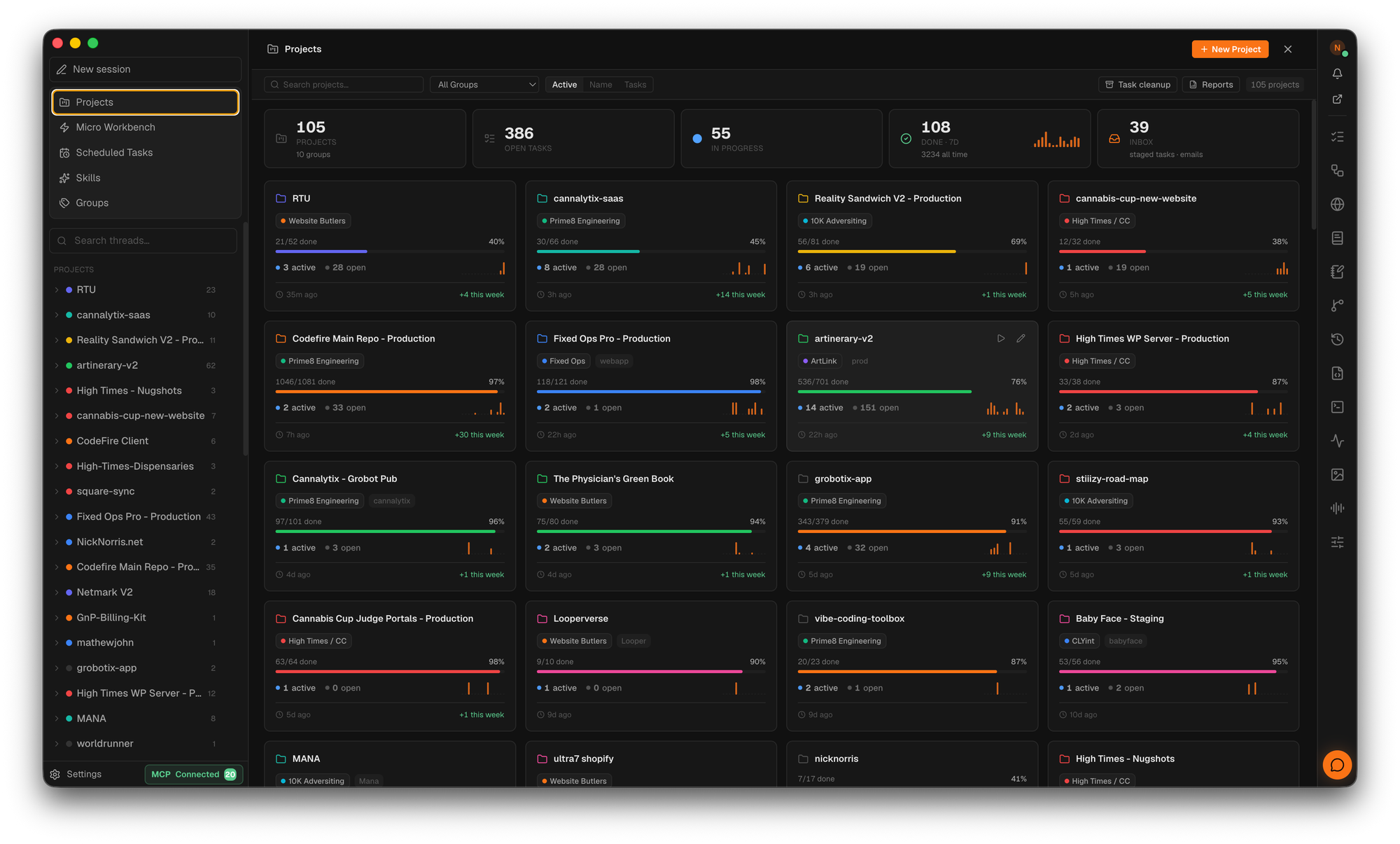Image resolution: width=1400 pixels, height=844 pixels.
Task: Open Groups in the sidebar
Action: coord(146,203)
